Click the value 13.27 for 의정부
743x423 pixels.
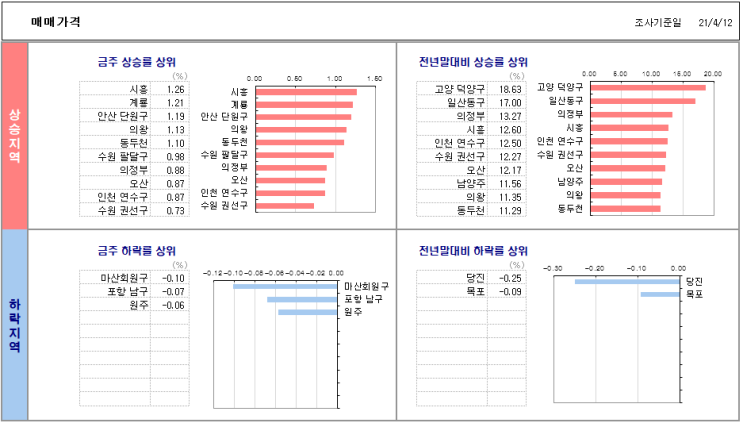point(510,117)
